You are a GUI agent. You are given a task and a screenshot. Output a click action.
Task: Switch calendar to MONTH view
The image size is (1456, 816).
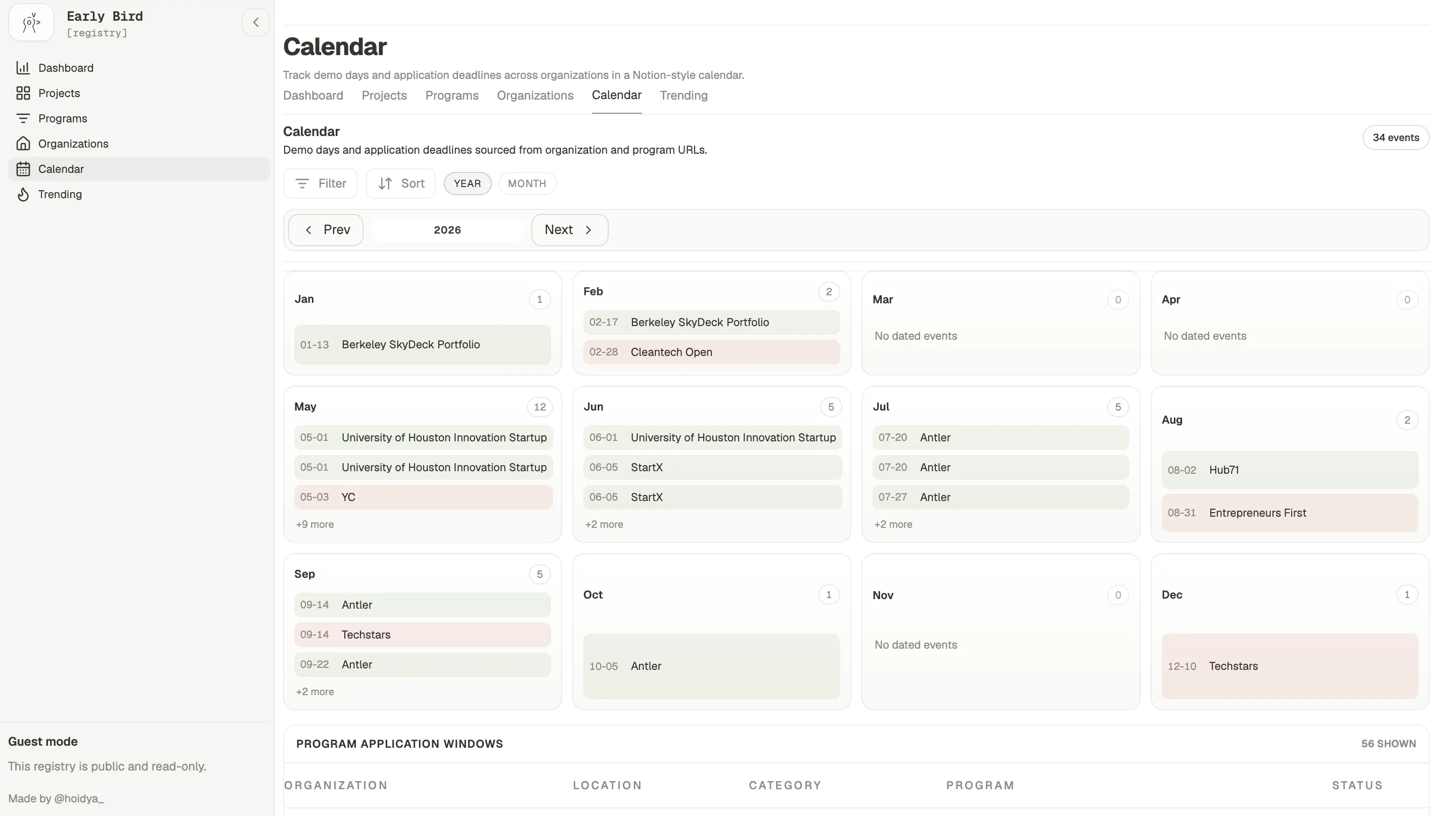527,184
